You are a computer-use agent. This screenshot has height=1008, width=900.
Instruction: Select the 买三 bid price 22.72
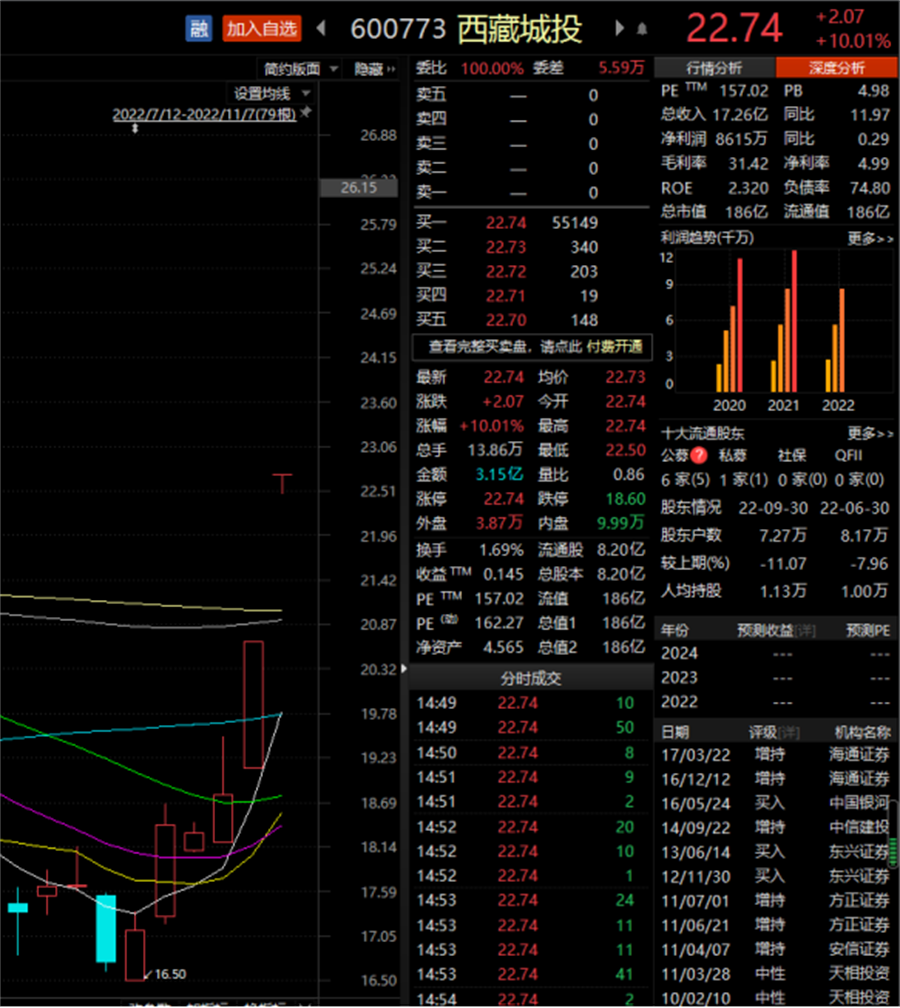[x=506, y=272]
